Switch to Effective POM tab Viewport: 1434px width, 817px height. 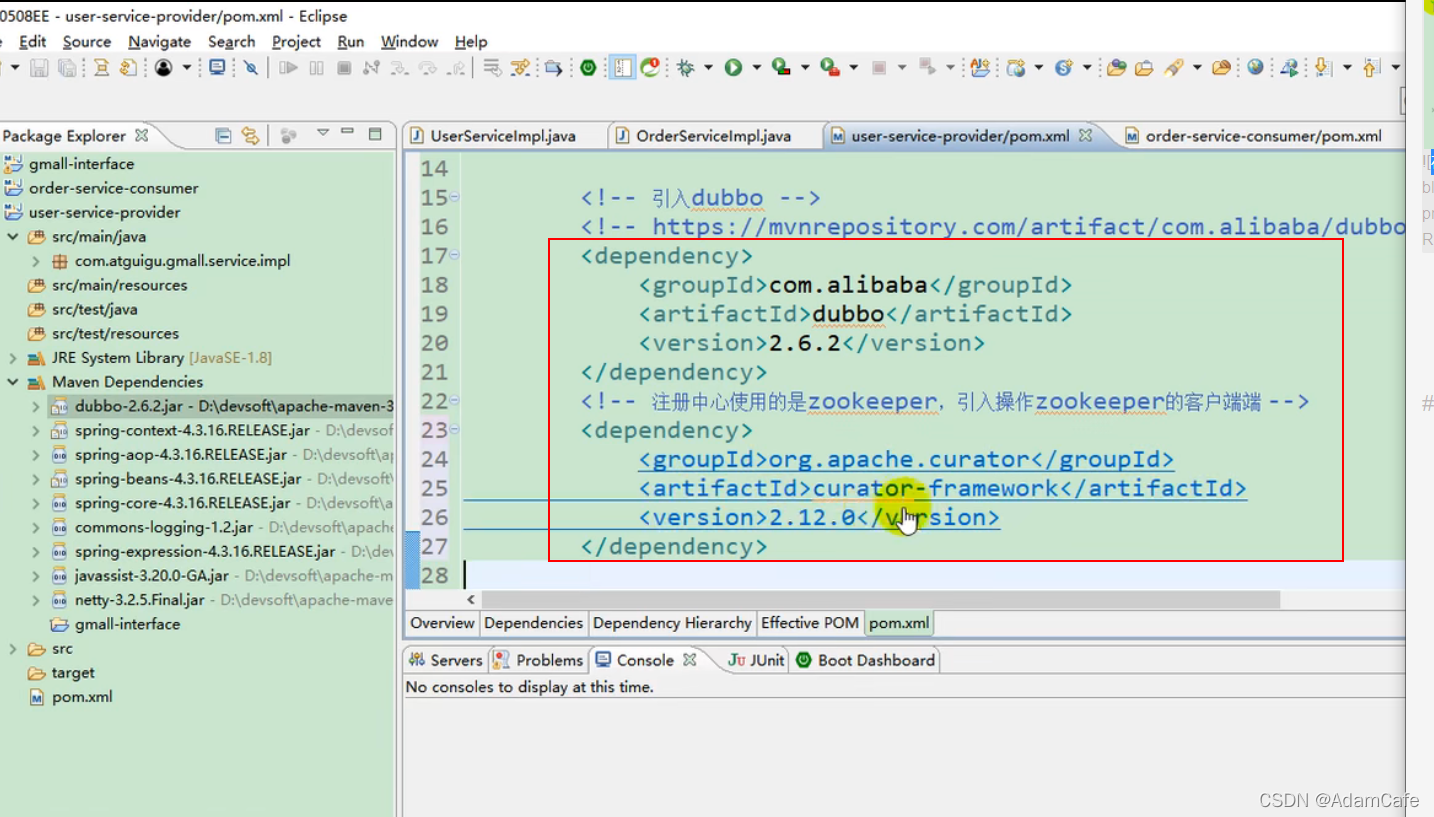tap(810, 623)
